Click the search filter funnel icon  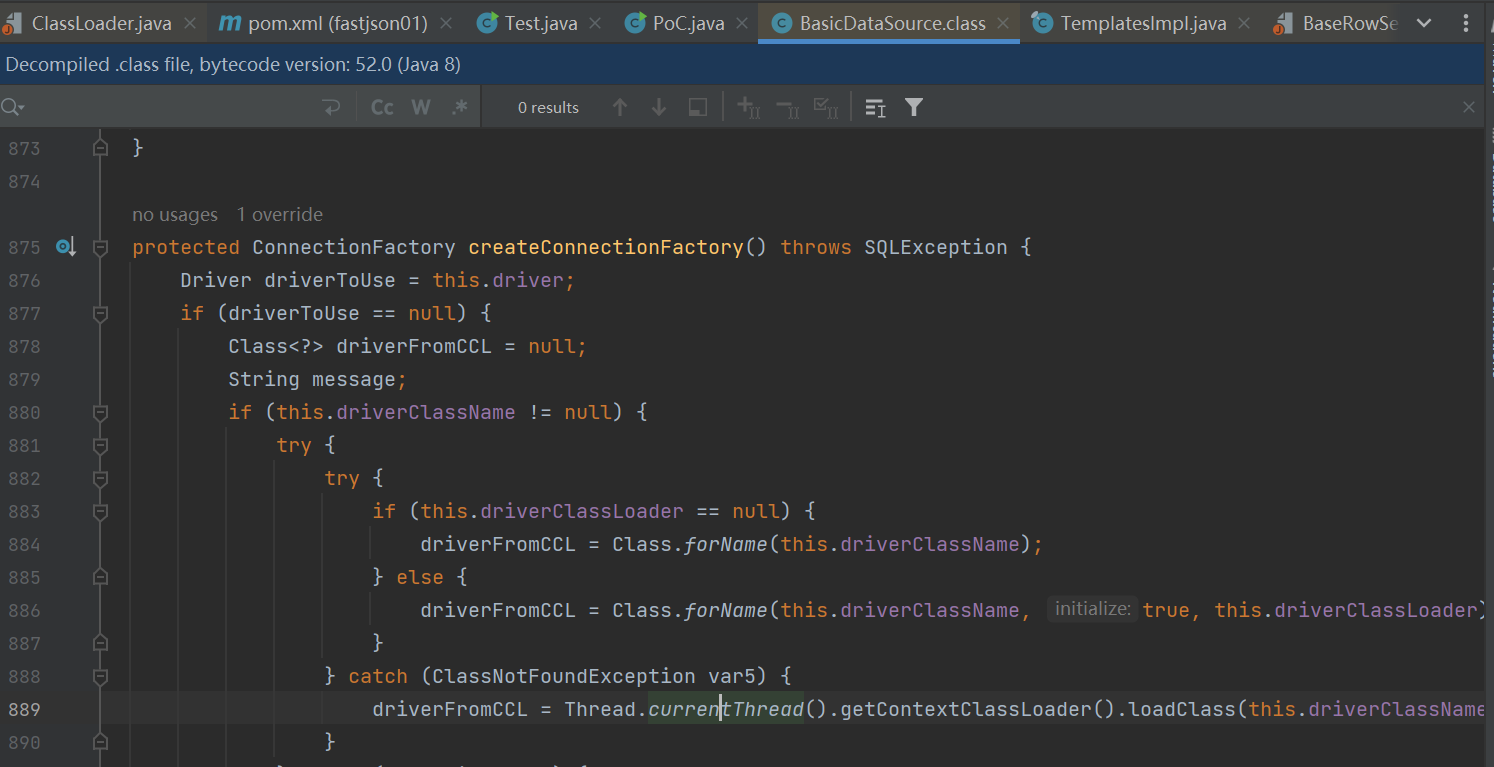(x=913, y=108)
